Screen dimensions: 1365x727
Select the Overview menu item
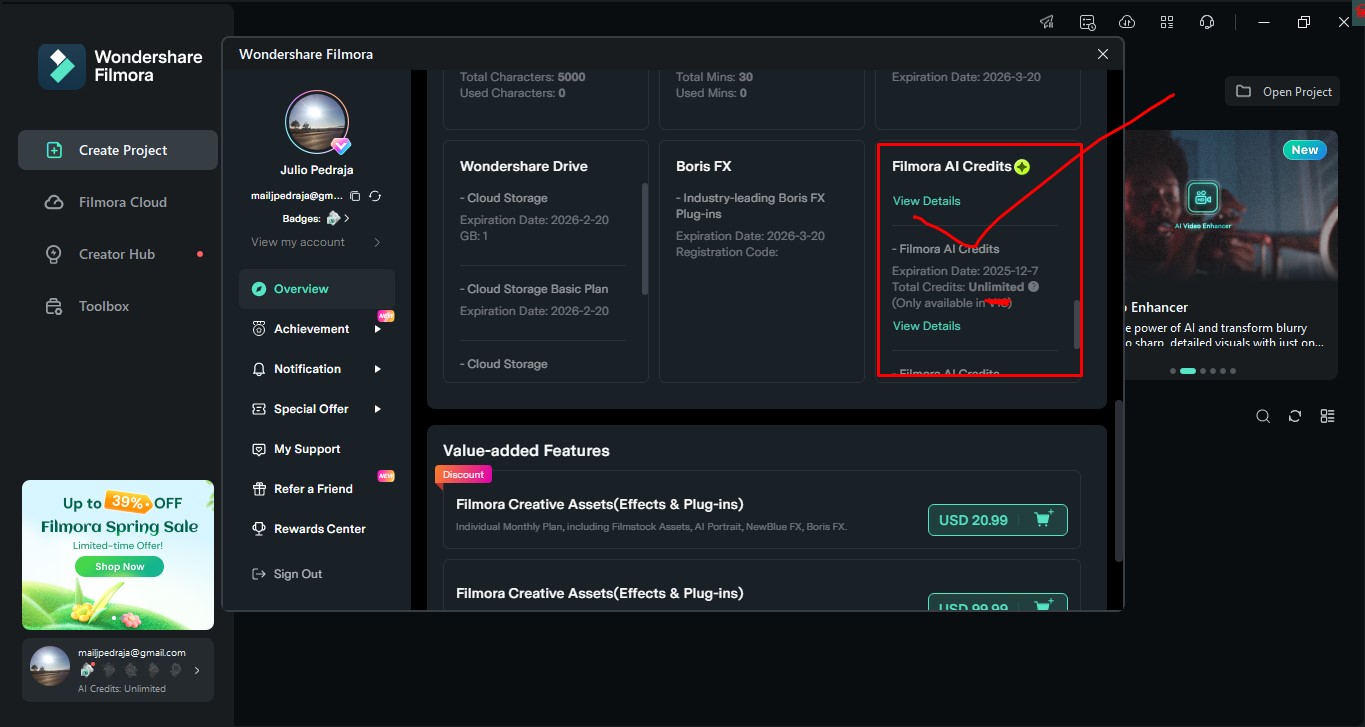point(300,288)
